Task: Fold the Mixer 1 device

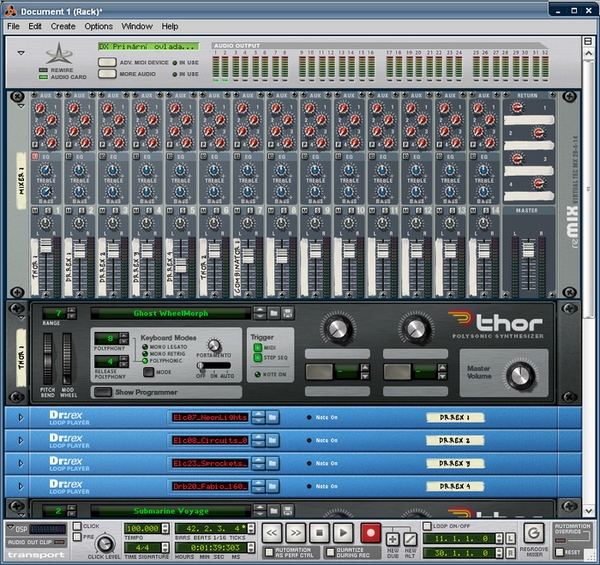Action: click(21, 106)
